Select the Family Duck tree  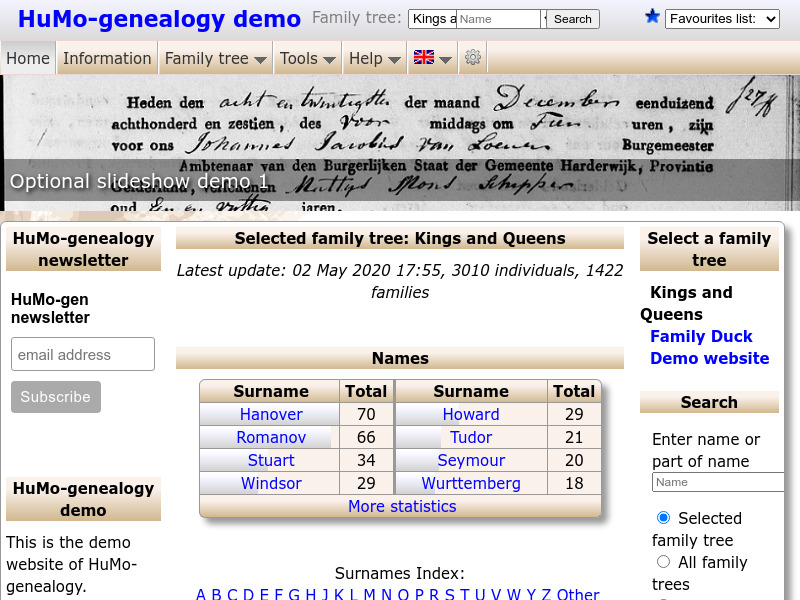click(701, 337)
